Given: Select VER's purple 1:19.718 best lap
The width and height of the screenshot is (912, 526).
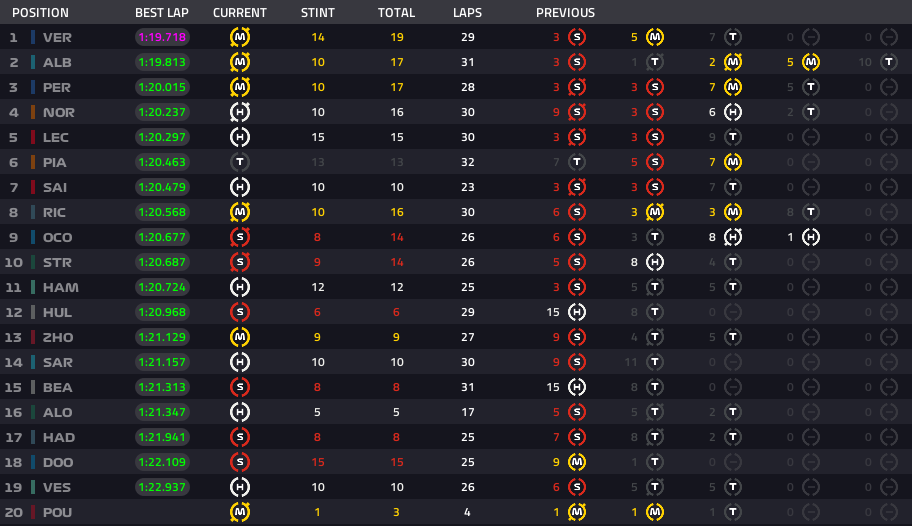Looking at the screenshot, I should click(x=162, y=37).
